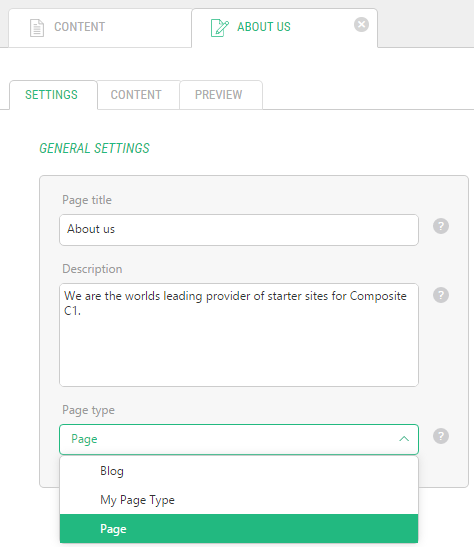Click into the Description text area
The height and width of the screenshot is (547, 474).
pos(239,335)
